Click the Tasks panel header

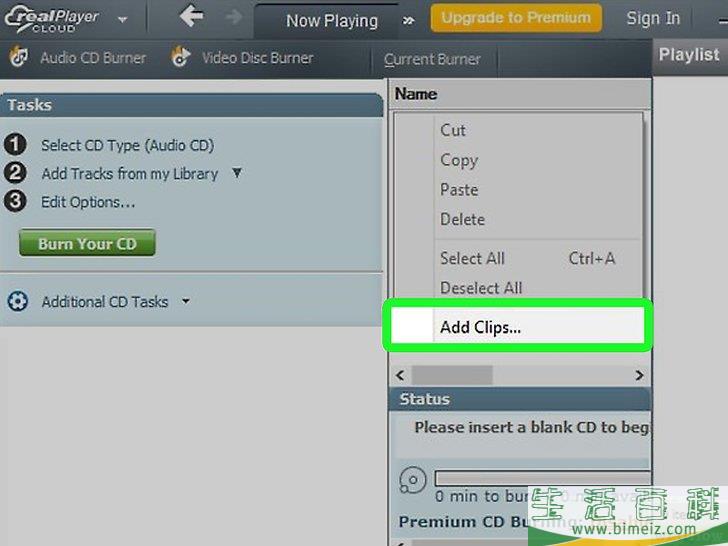[191, 105]
